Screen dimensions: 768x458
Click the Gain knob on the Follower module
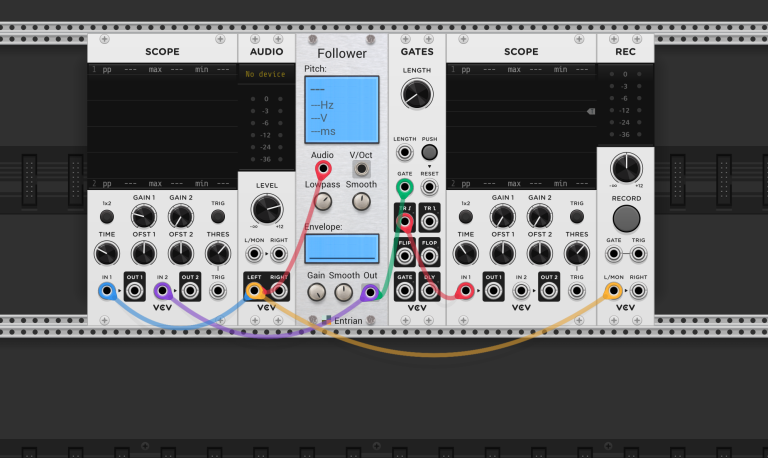(x=316, y=292)
